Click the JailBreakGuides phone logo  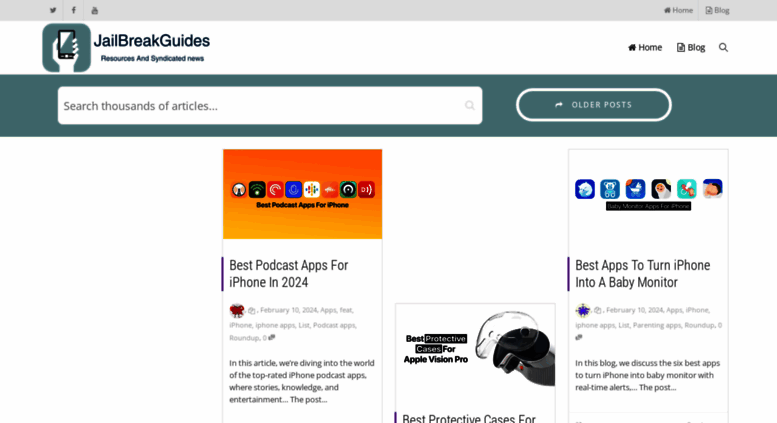click(x=66, y=48)
